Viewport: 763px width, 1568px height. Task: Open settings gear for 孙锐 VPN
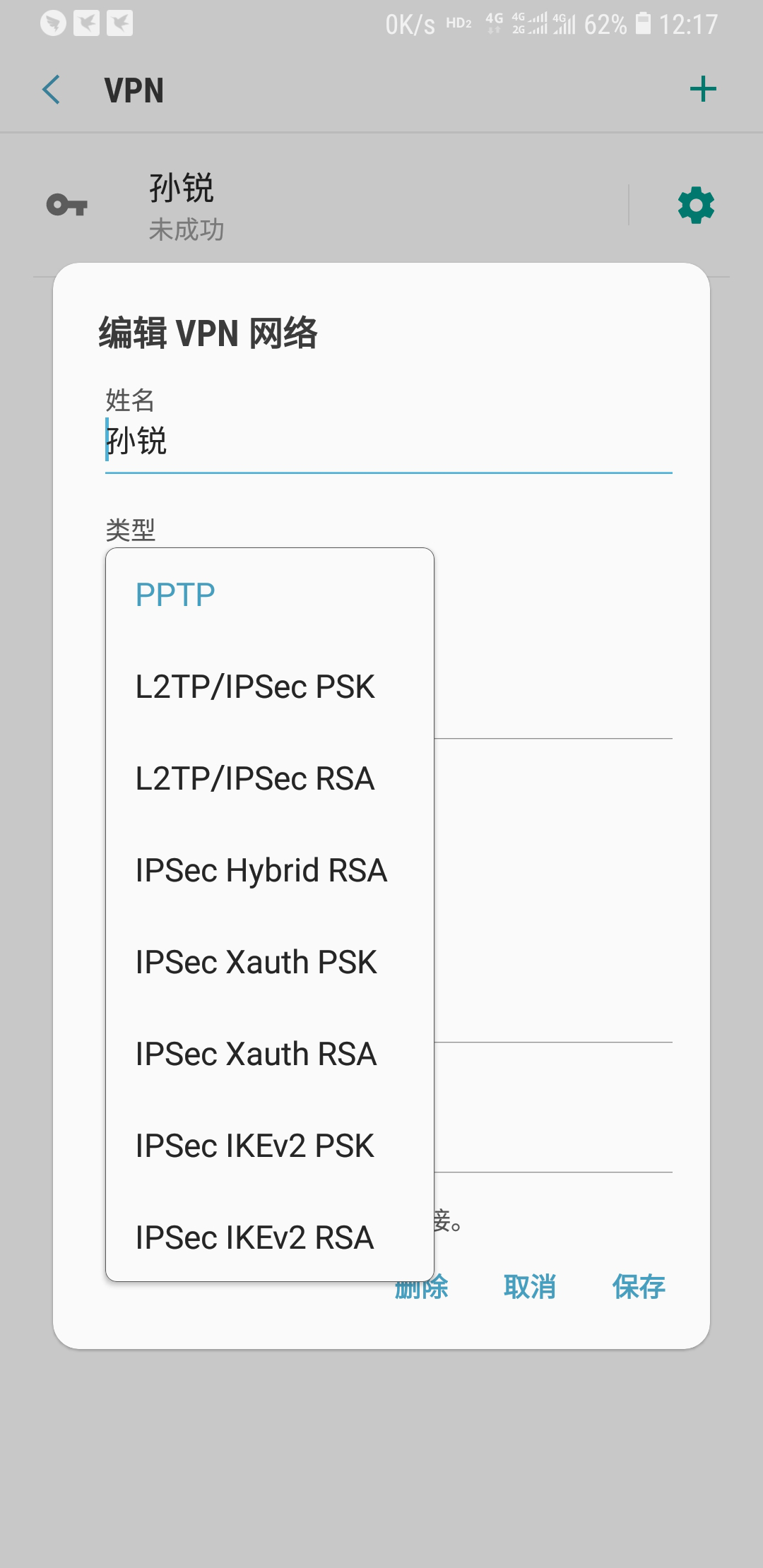(696, 206)
